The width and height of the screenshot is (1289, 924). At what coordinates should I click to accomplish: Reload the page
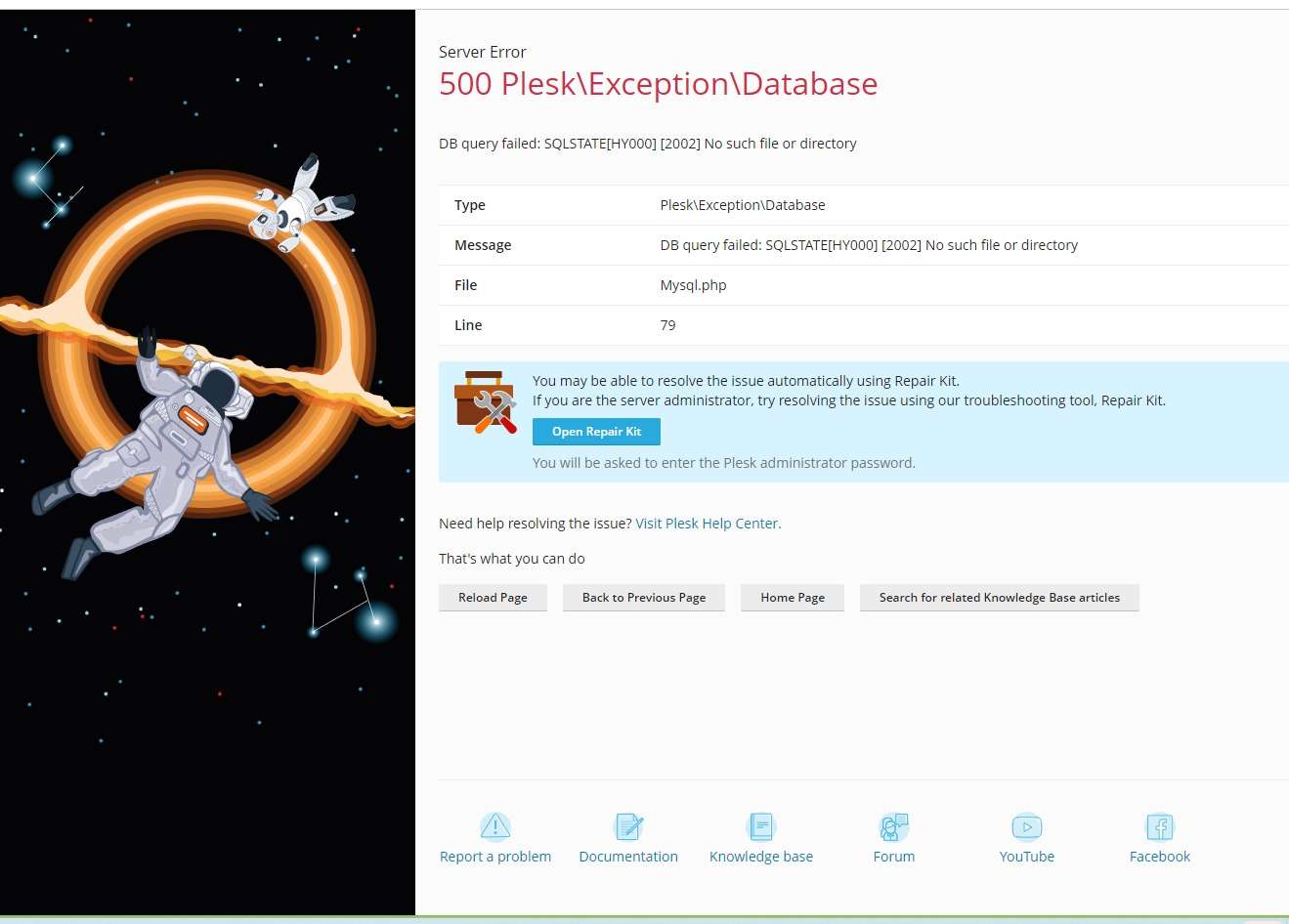pyautogui.click(x=493, y=598)
